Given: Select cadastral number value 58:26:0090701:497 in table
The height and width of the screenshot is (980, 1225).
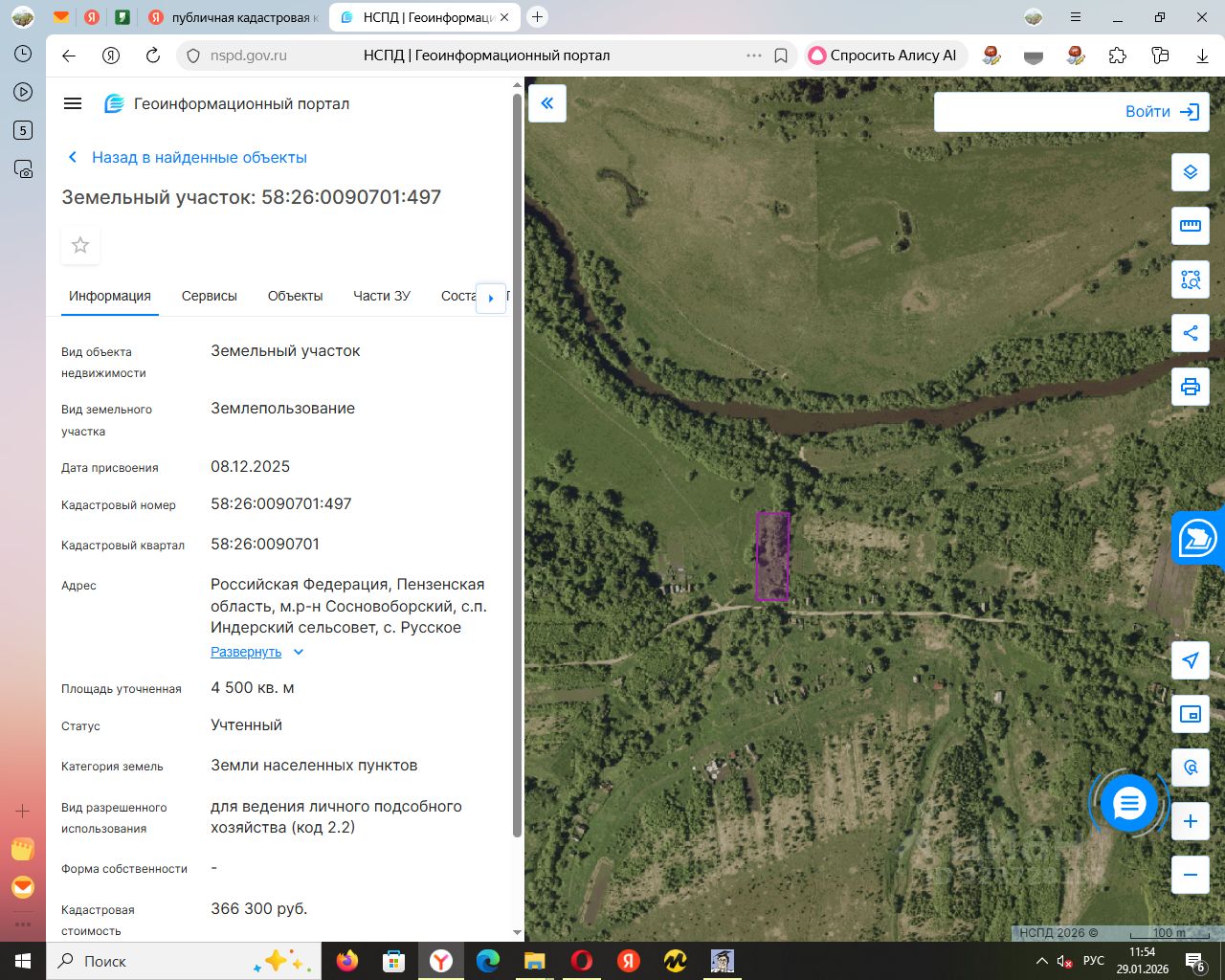Looking at the screenshot, I should pyautogui.click(x=281, y=503).
